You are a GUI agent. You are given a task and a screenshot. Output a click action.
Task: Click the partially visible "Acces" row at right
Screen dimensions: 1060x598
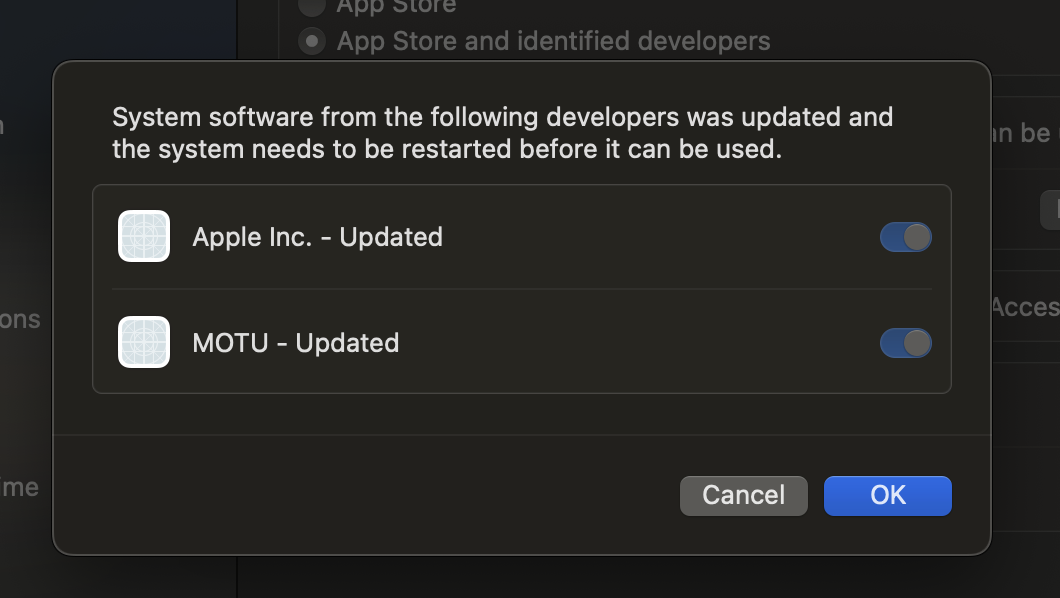1025,307
